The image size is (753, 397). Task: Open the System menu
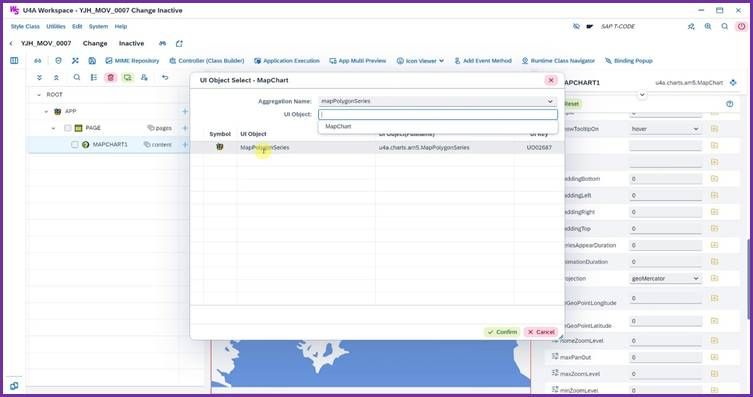coord(98,26)
